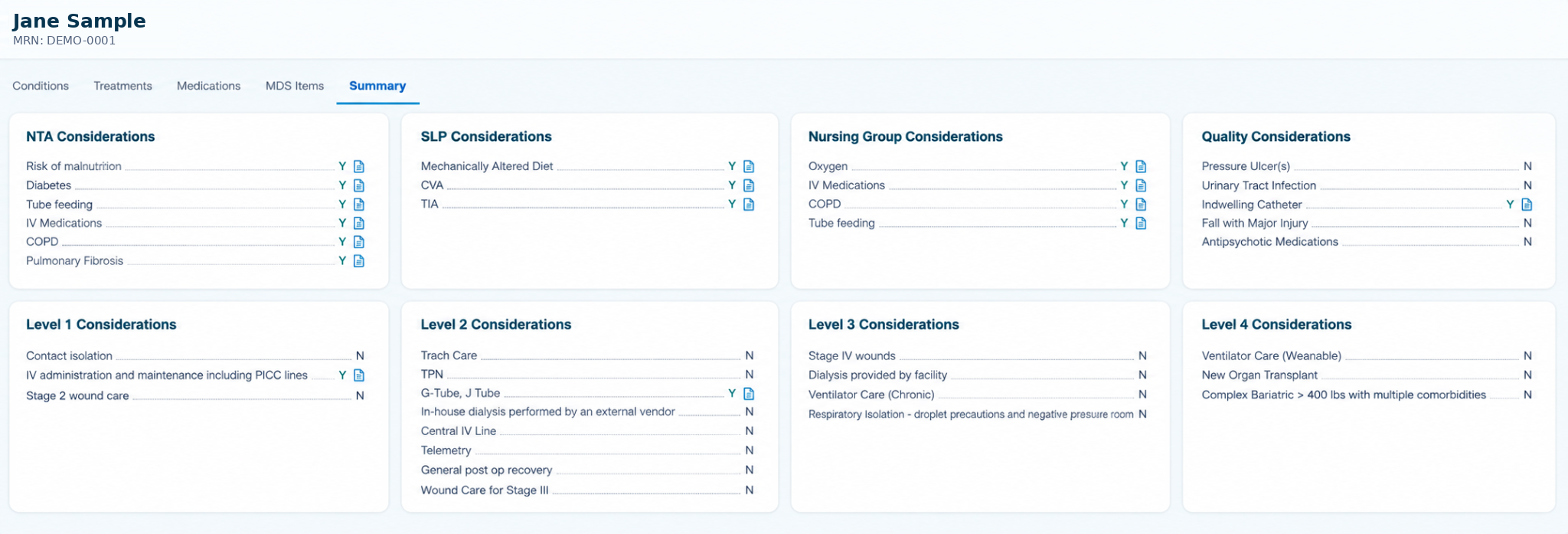Image resolution: width=1568 pixels, height=534 pixels.
Task: Click document icon for Nursing Group Tube feeding
Action: point(1141,223)
